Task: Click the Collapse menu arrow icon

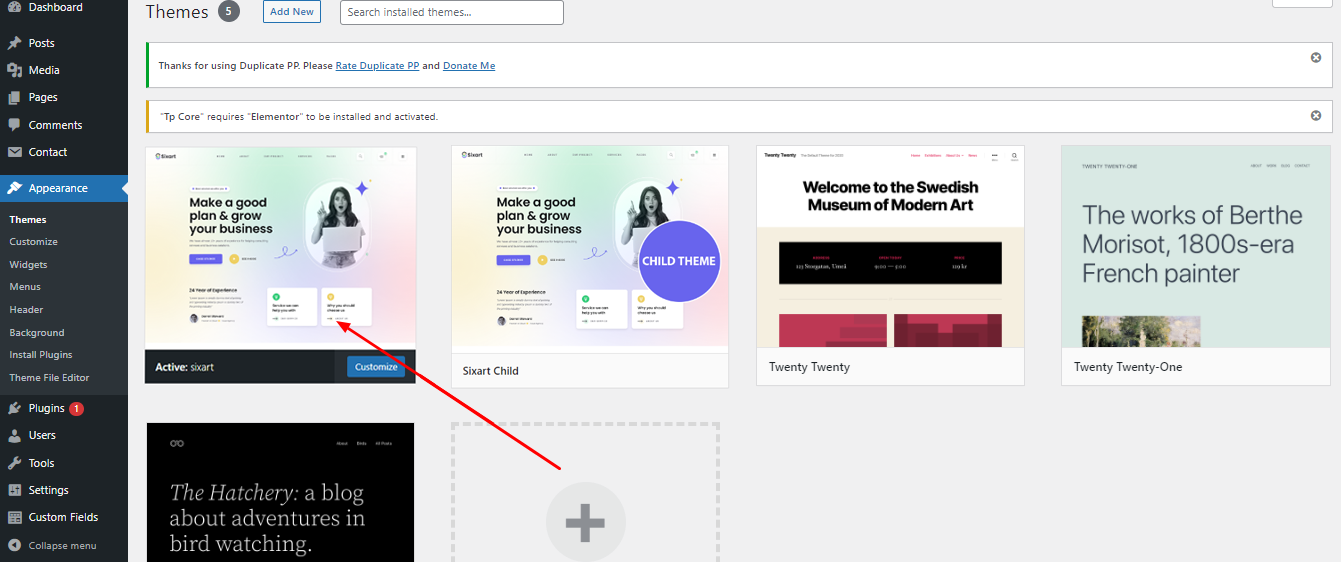Action: (x=14, y=545)
